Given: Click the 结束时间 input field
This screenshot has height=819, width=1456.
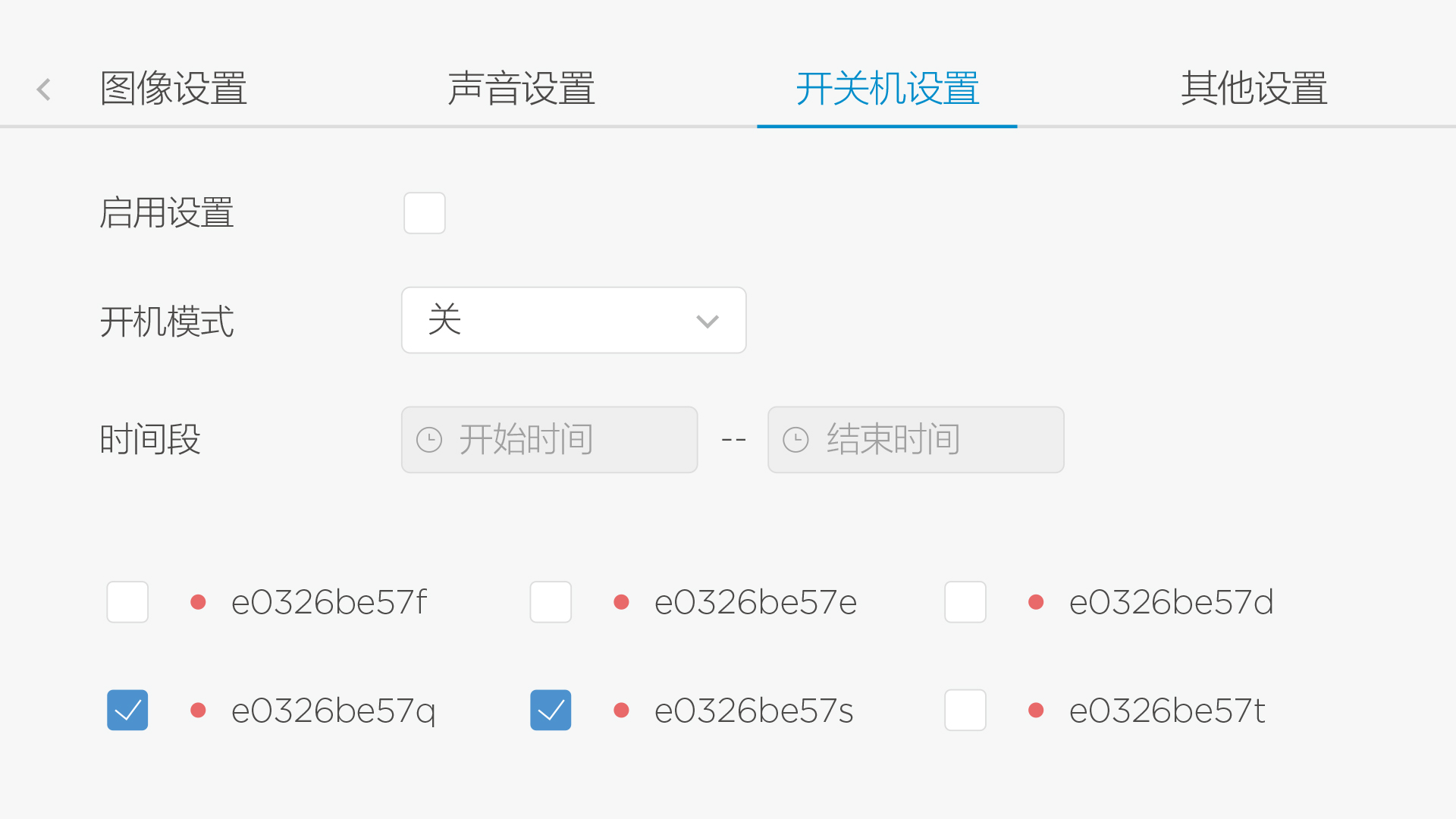Looking at the screenshot, I should pos(915,440).
